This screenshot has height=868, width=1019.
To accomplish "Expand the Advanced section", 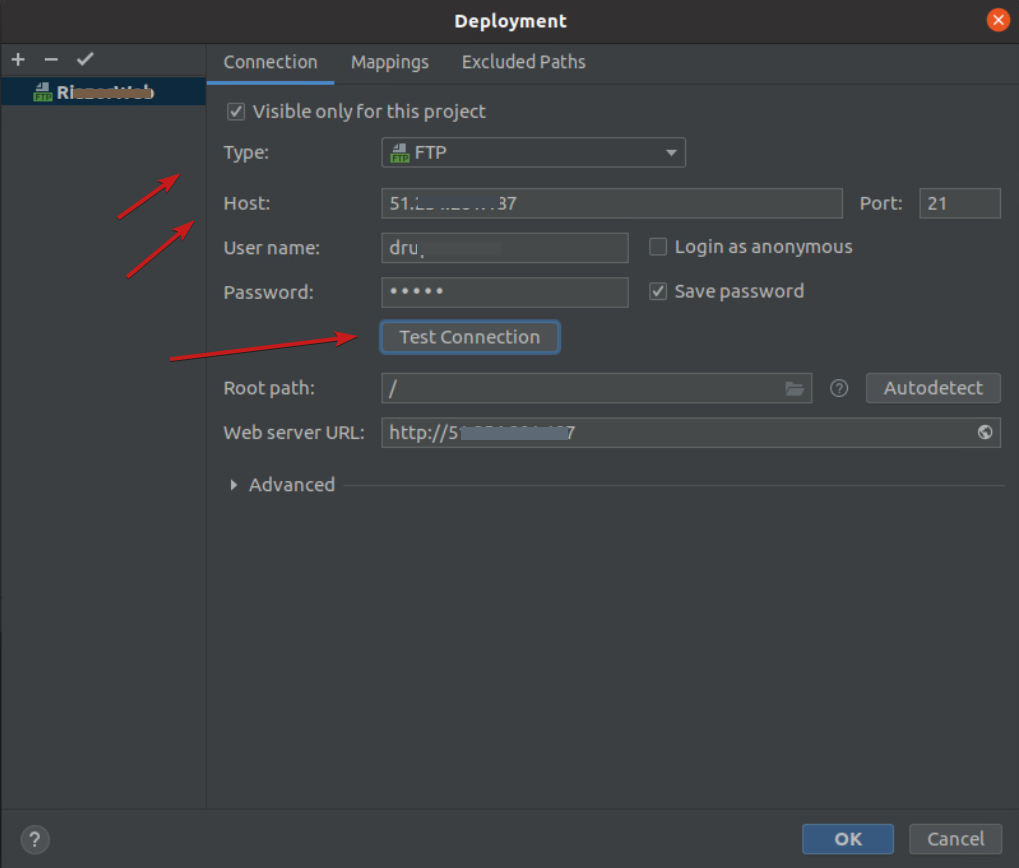I will click(x=234, y=485).
